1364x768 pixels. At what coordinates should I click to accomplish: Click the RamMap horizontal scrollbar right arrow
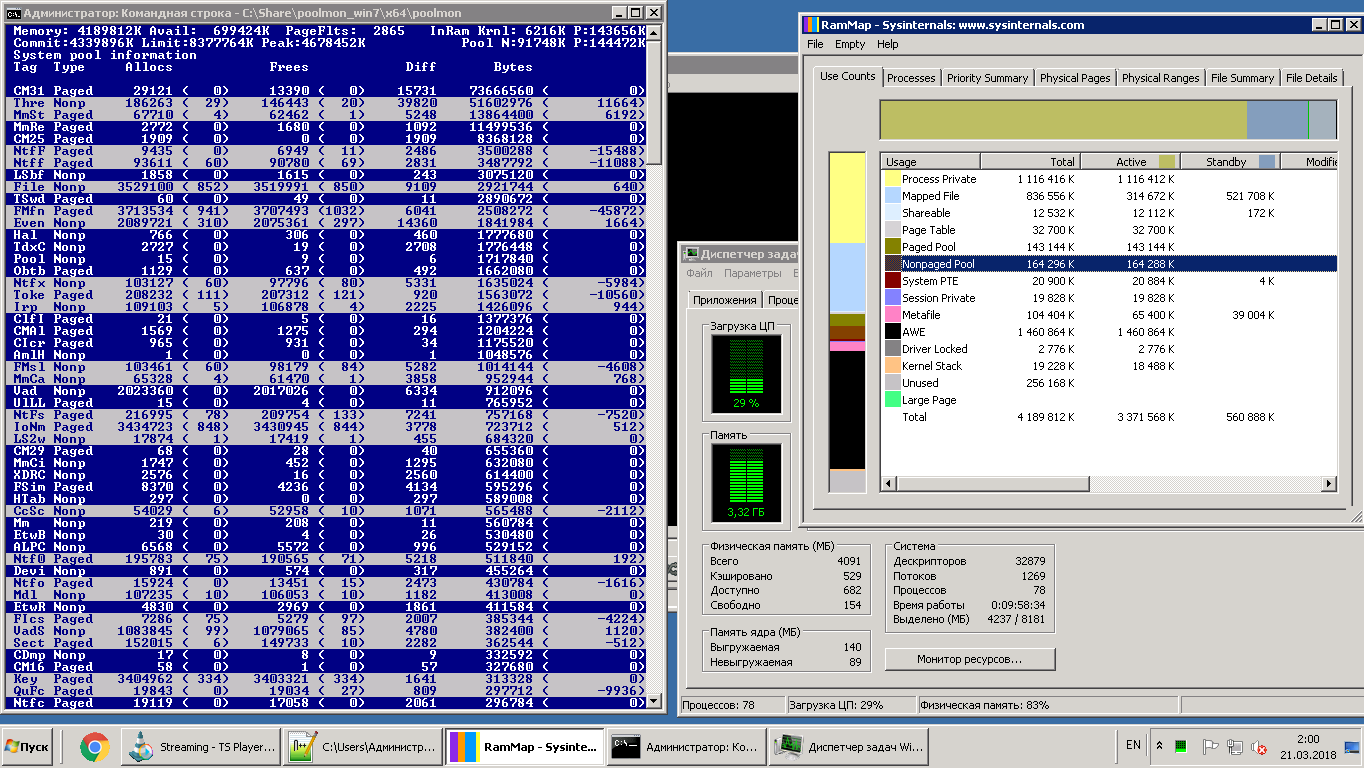[1329, 484]
